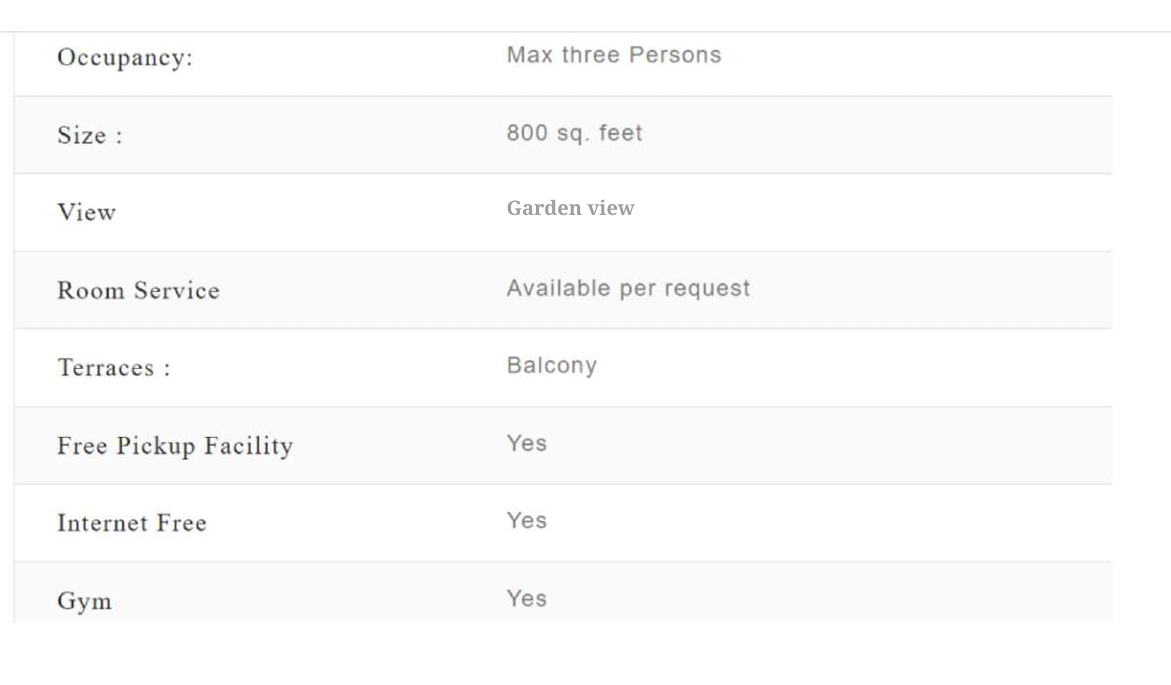Click the Size row label
1171x685 pixels.
pyautogui.click(x=90, y=135)
